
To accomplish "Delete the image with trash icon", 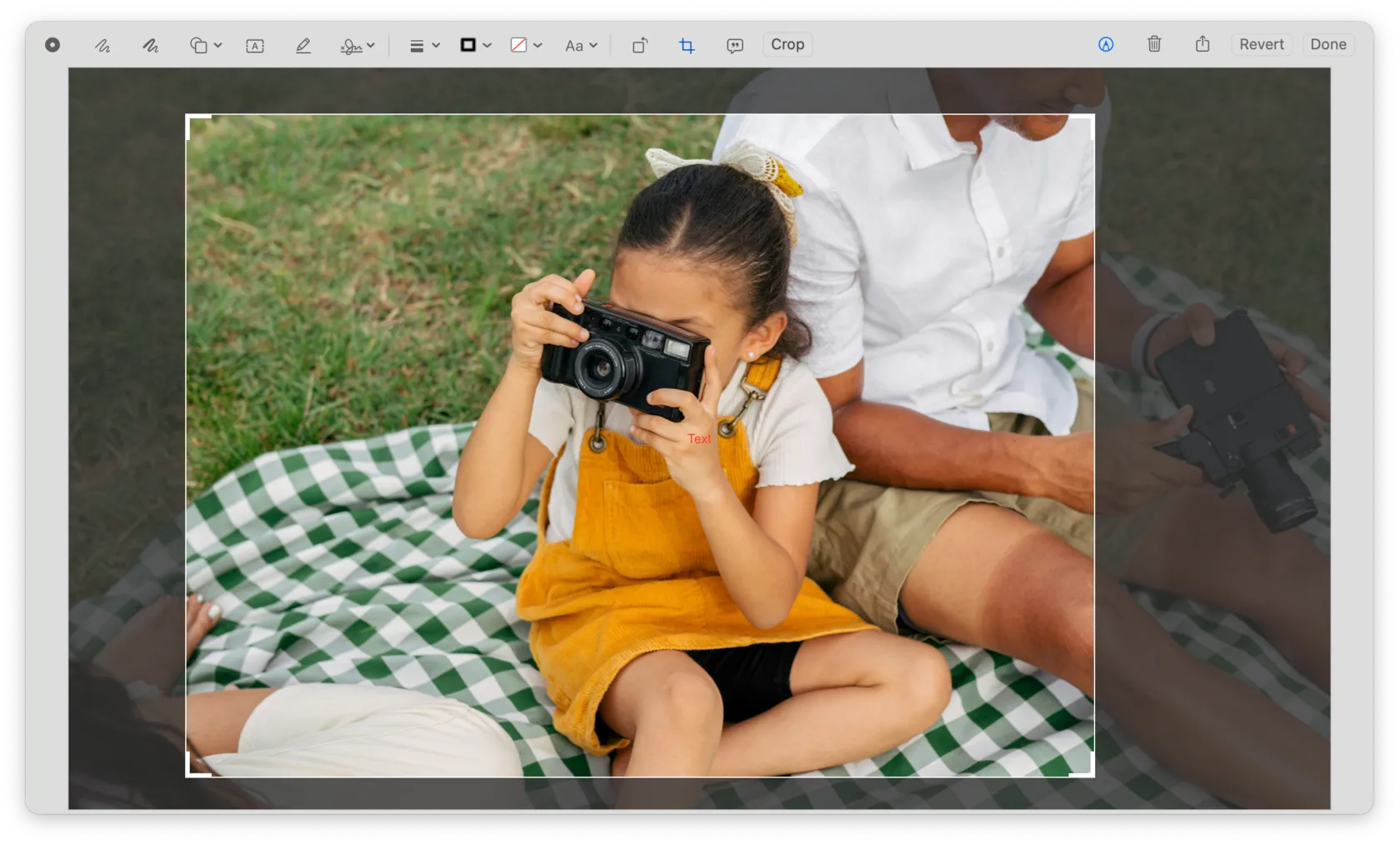I will click(x=1154, y=44).
